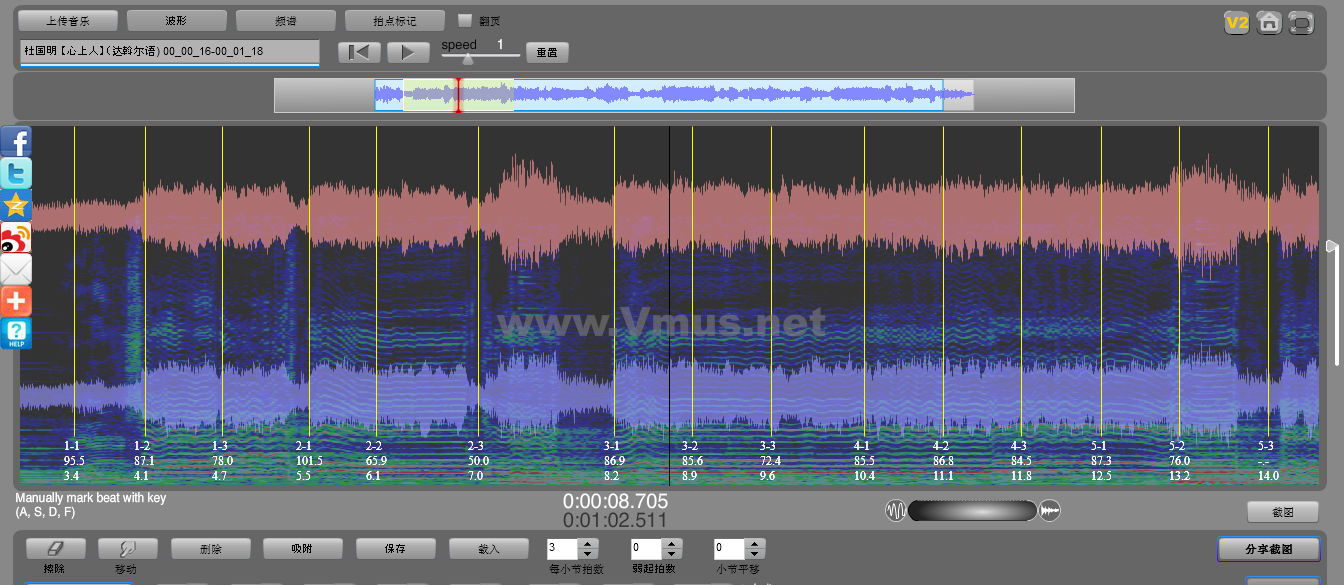
Task: Go to home via house icon
Action: click(x=1269, y=23)
